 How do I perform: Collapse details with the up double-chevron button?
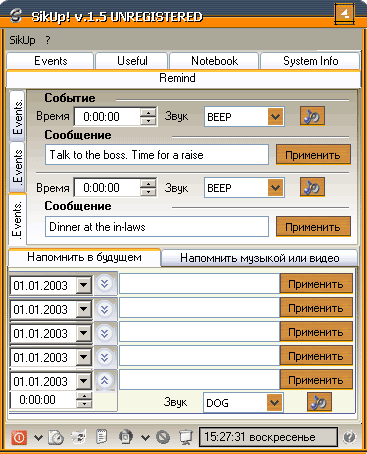tap(105, 380)
